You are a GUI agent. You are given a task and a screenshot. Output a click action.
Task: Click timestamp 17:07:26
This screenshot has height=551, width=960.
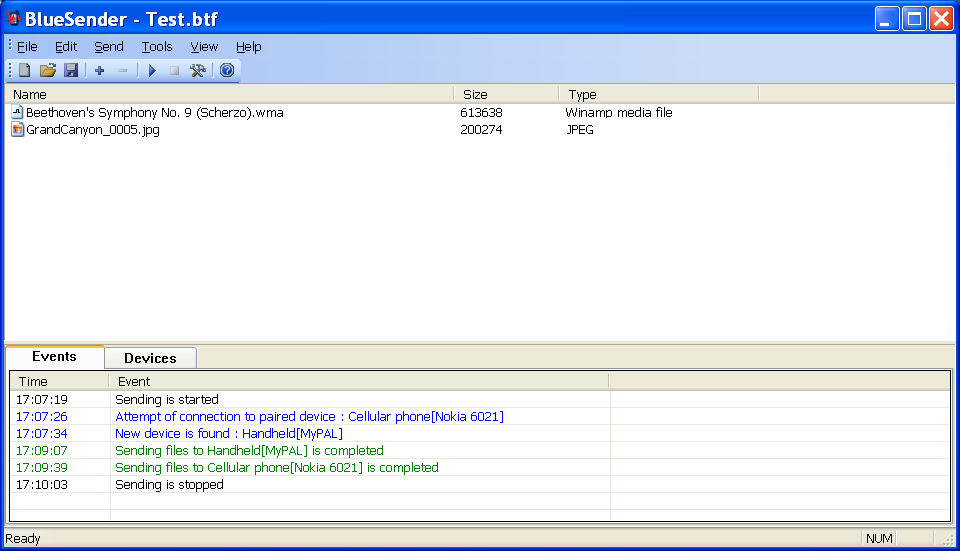(x=42, y=416)
